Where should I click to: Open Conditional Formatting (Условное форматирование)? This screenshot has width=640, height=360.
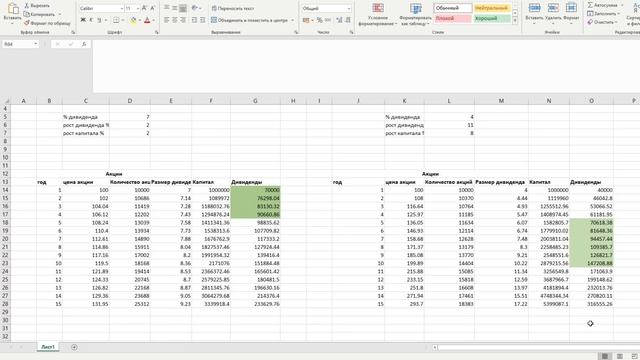[378, 15]
